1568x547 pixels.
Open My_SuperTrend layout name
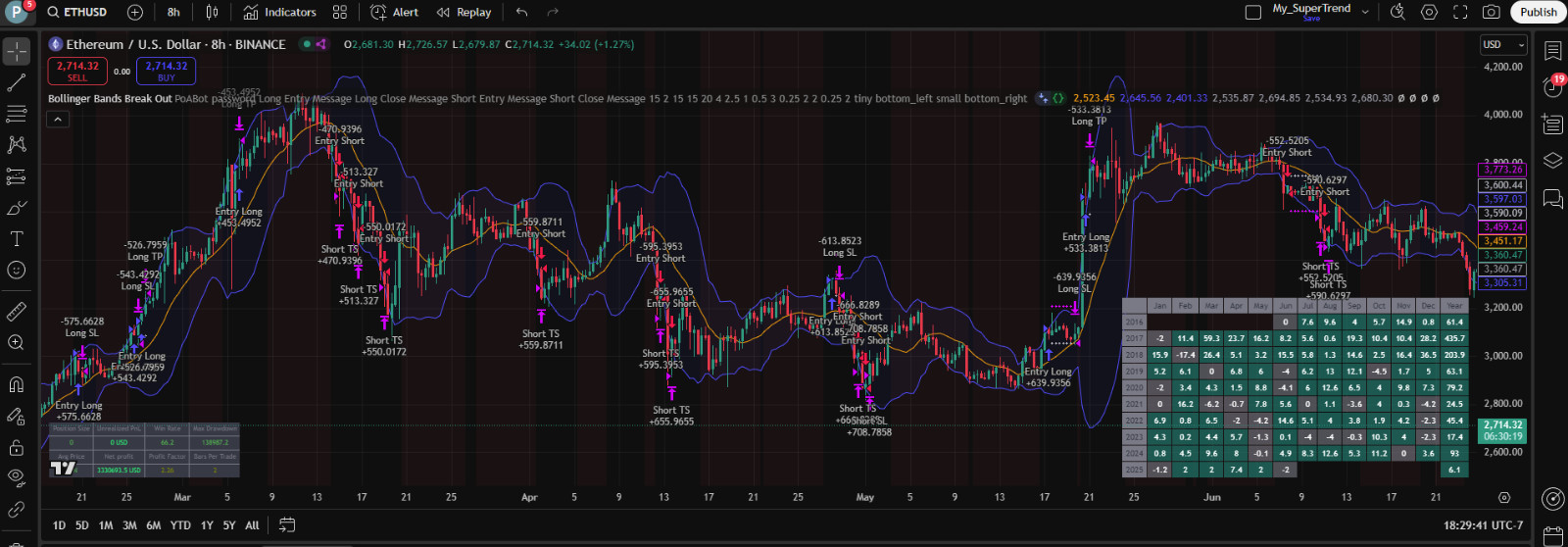(x=1311, y=11)
